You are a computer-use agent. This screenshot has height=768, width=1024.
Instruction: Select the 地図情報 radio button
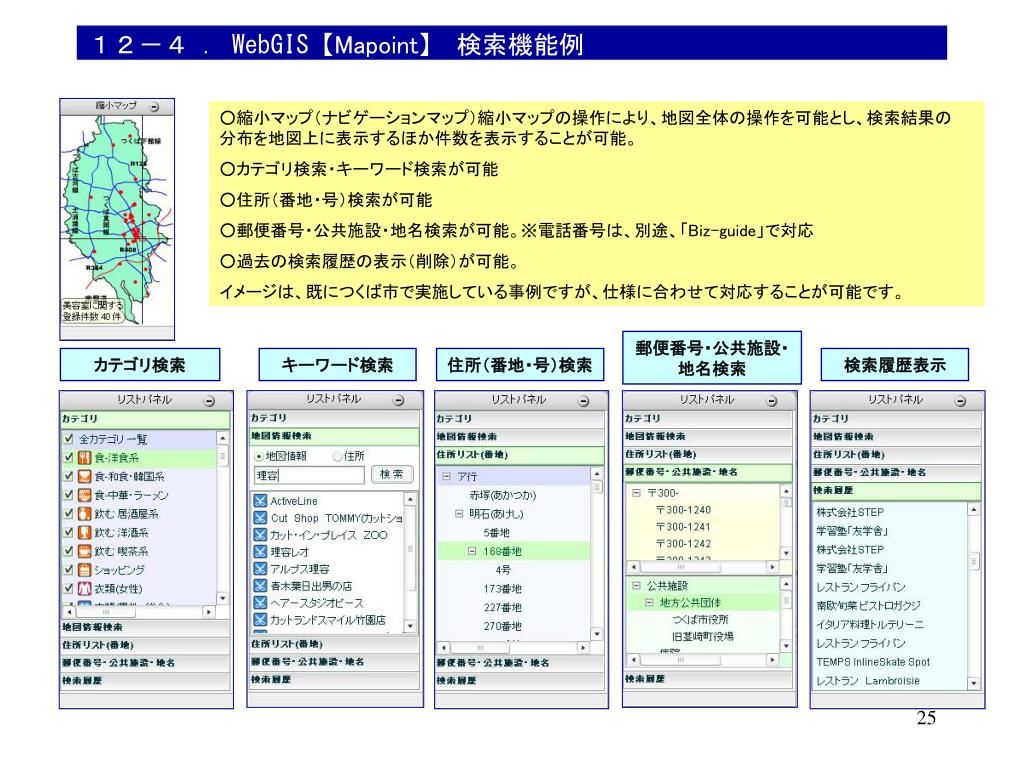(x=259, y=456)
